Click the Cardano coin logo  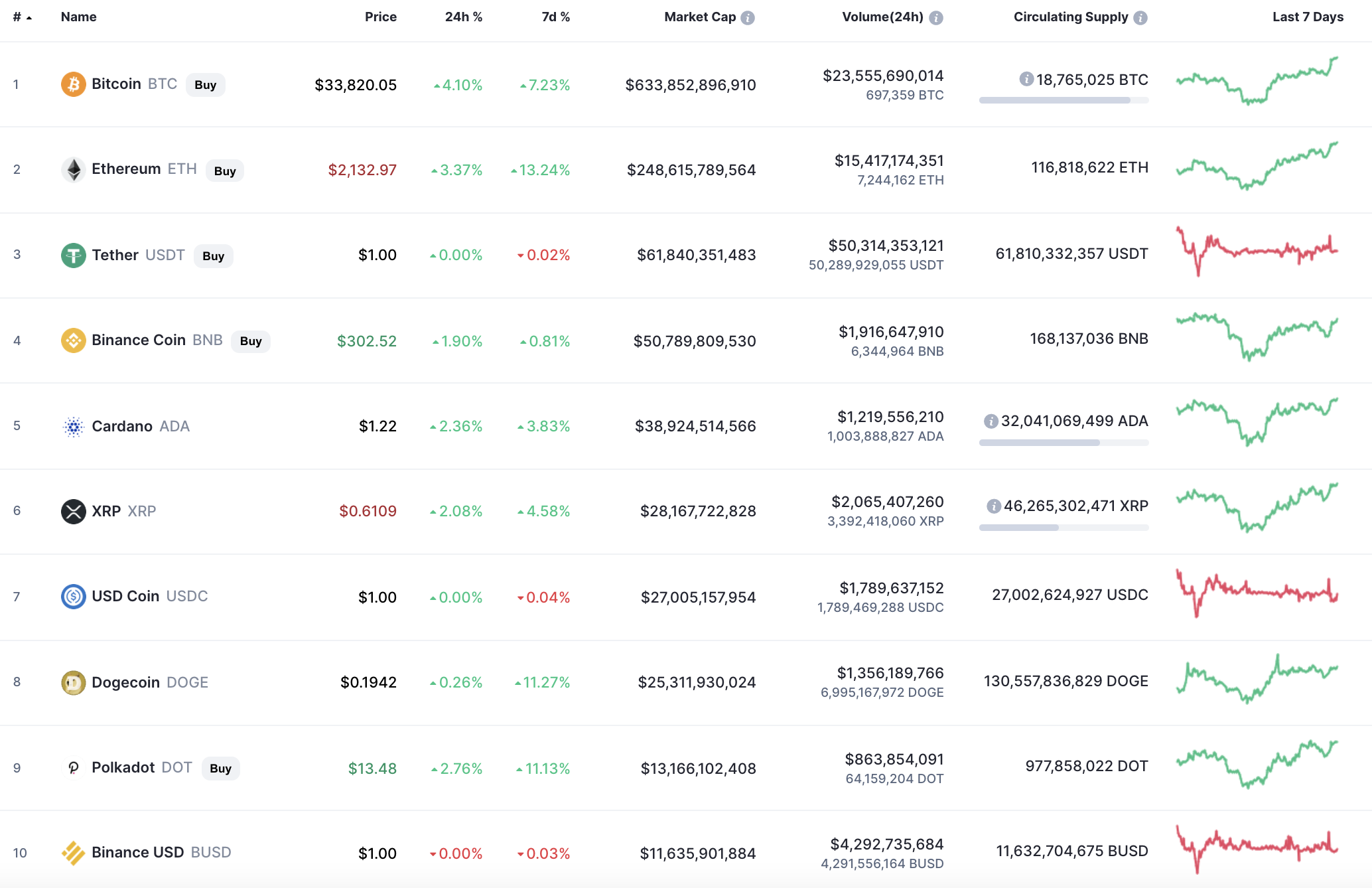[x=74, y=426]
